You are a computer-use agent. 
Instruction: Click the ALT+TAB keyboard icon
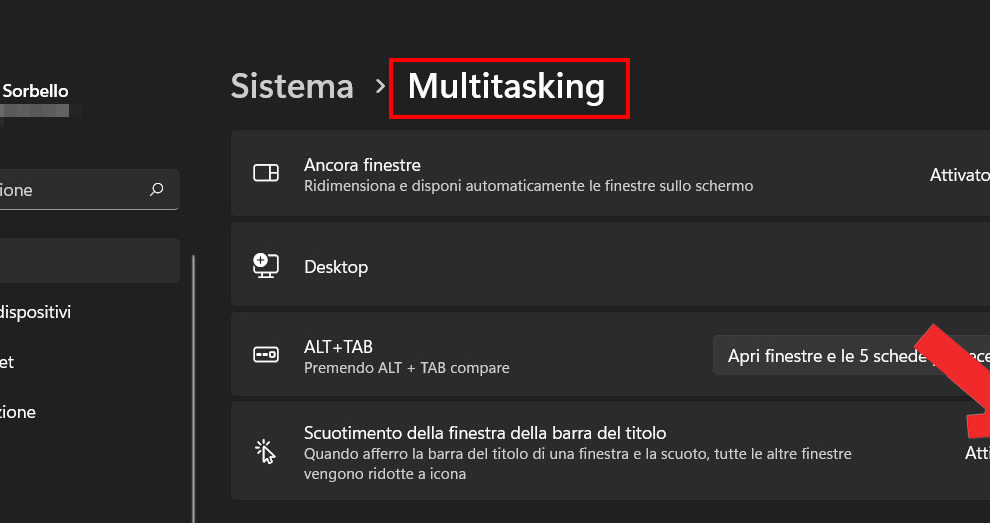click(x=266, y=354)
